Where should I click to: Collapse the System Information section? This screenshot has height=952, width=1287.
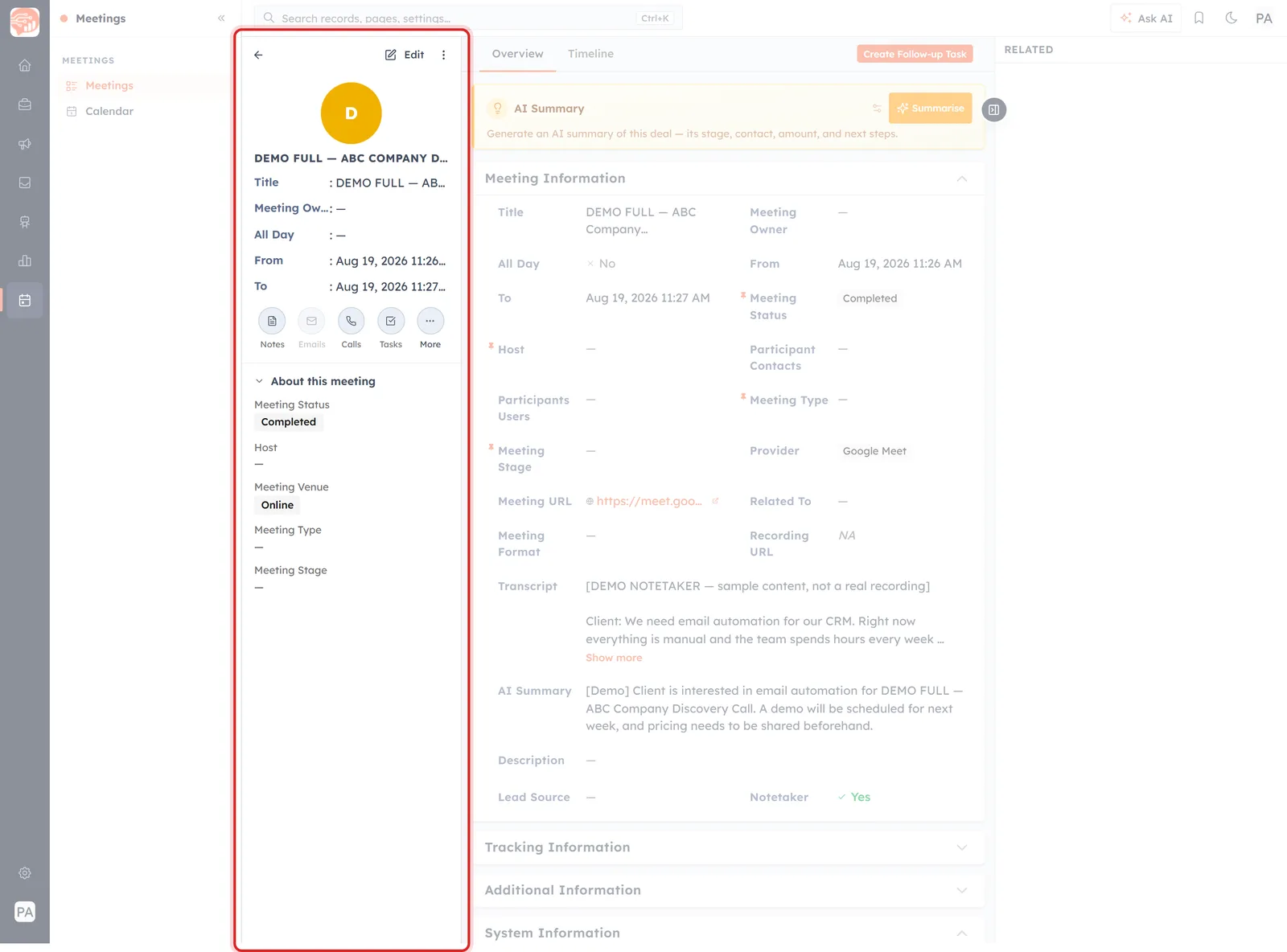[x=961, y=933]
